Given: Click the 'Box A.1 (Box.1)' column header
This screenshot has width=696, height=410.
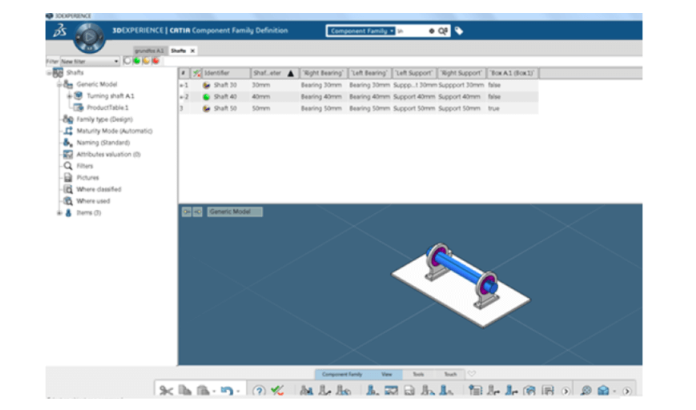Looking at the screenshot, I should click(x=512, y=73).
